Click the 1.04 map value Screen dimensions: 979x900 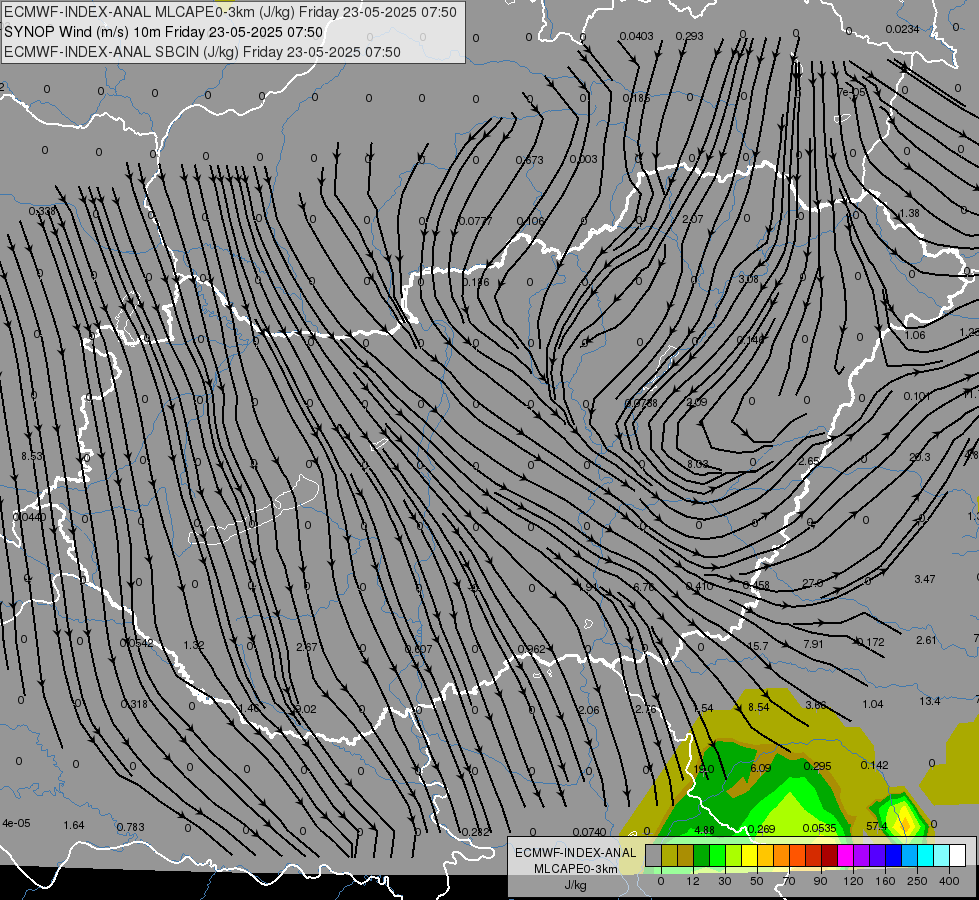click(873, 704)
